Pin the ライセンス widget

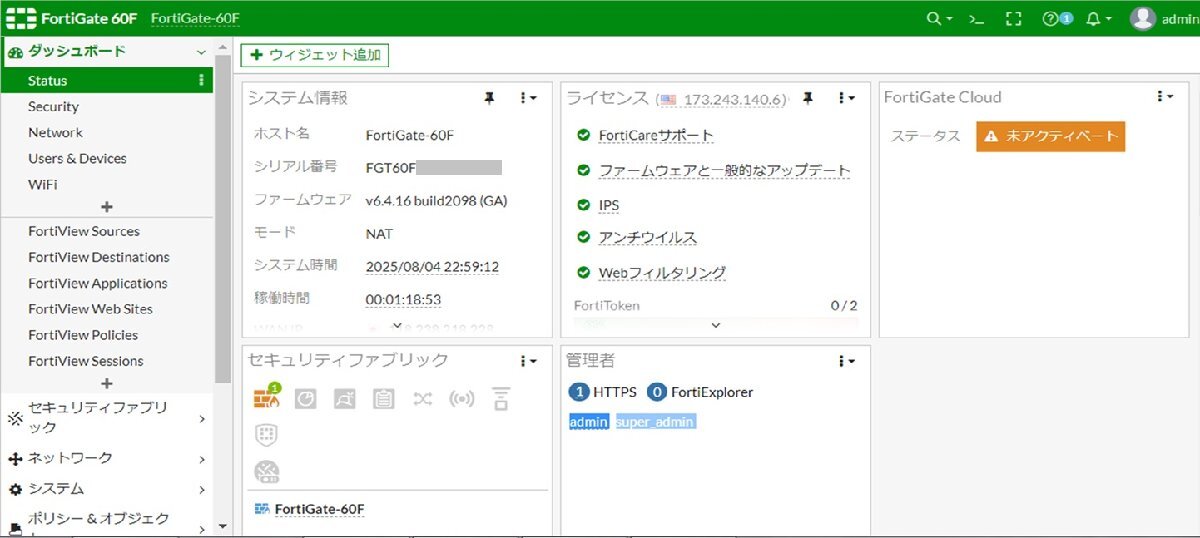click(808, 97)
